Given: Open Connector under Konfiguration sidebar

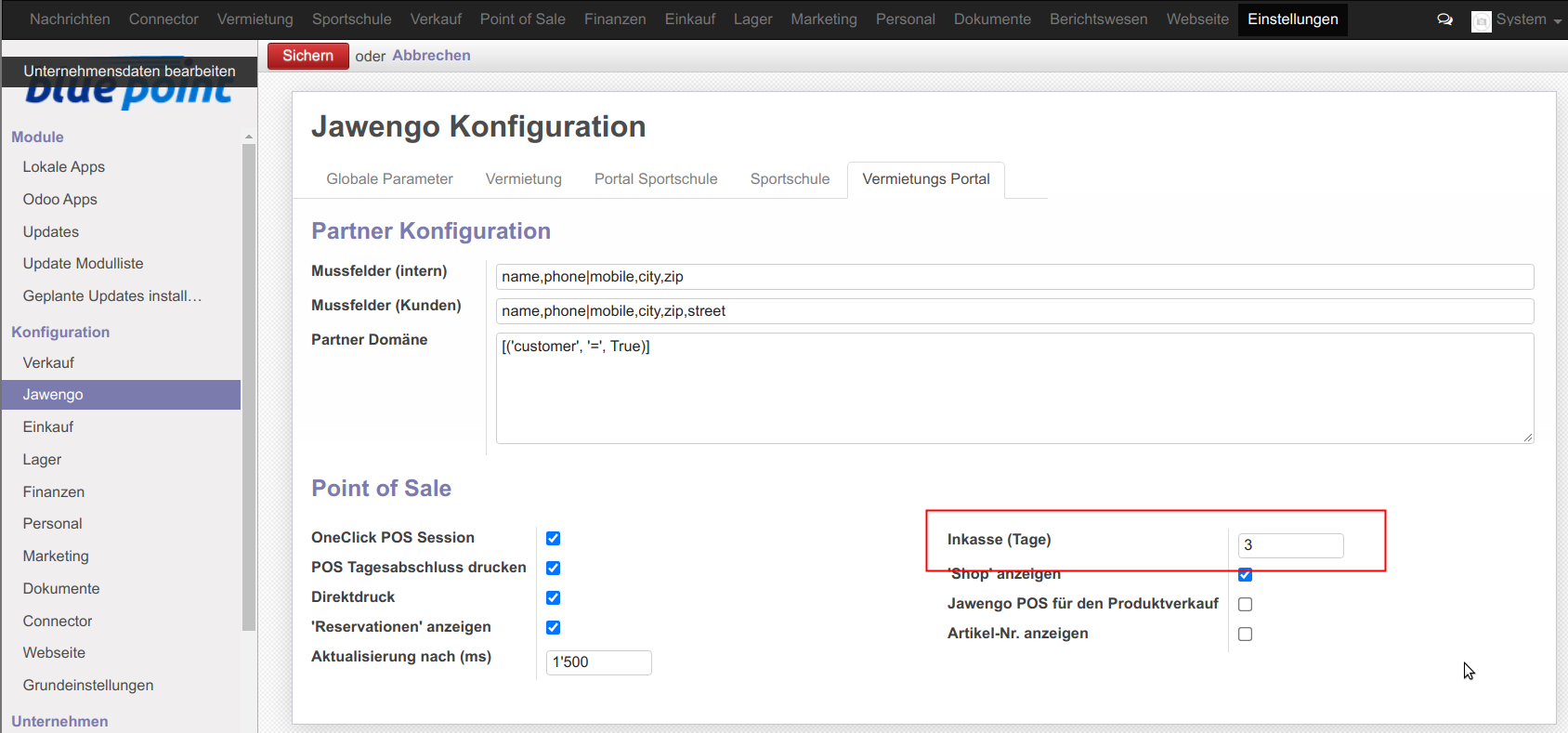Looking at the screenshot, I should pyautogui.click(x=58, y=622).
